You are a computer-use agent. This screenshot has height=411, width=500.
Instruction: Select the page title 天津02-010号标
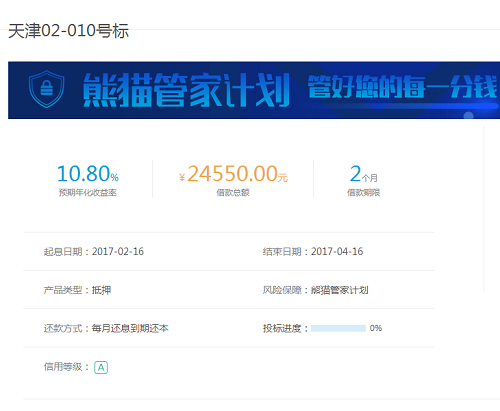[68, 31]
